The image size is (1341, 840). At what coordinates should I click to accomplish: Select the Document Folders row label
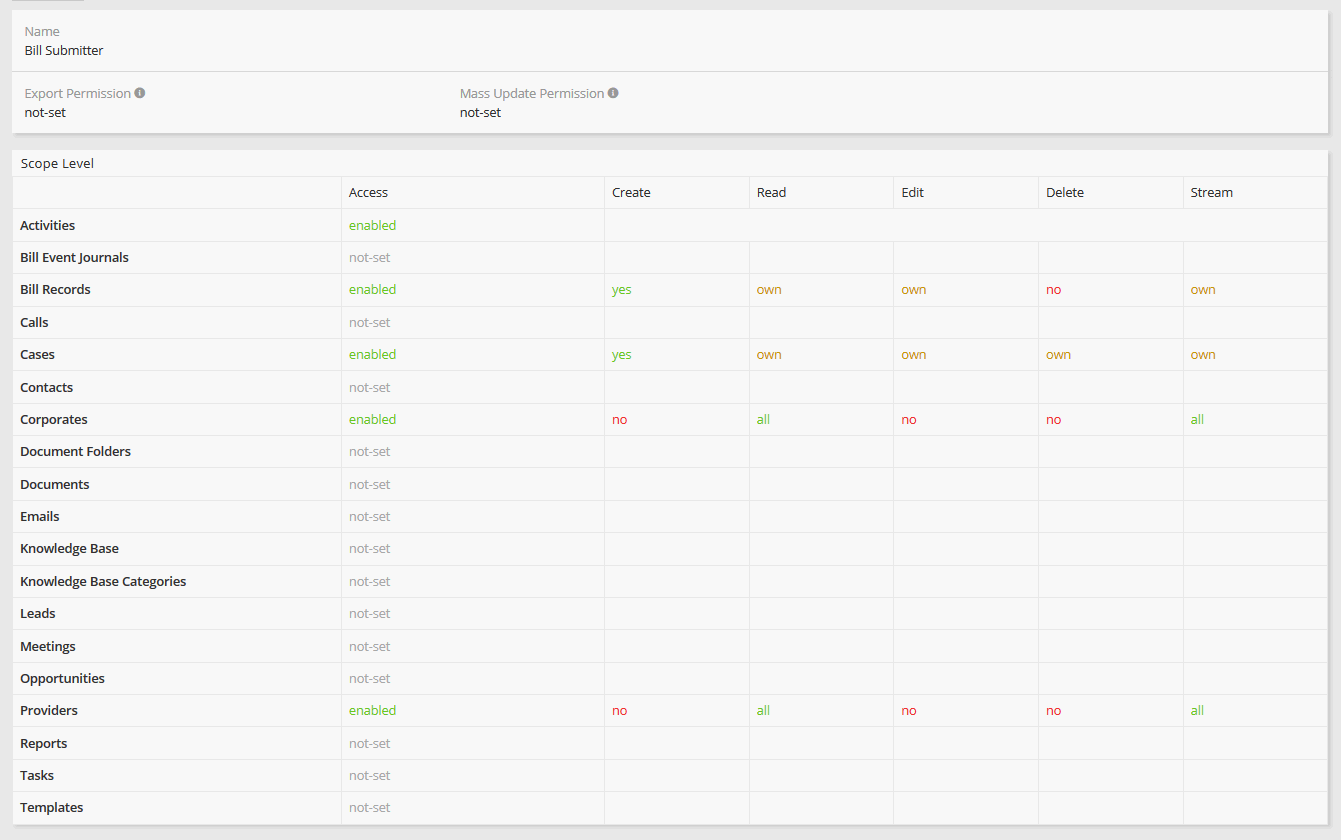click(75, 452)
